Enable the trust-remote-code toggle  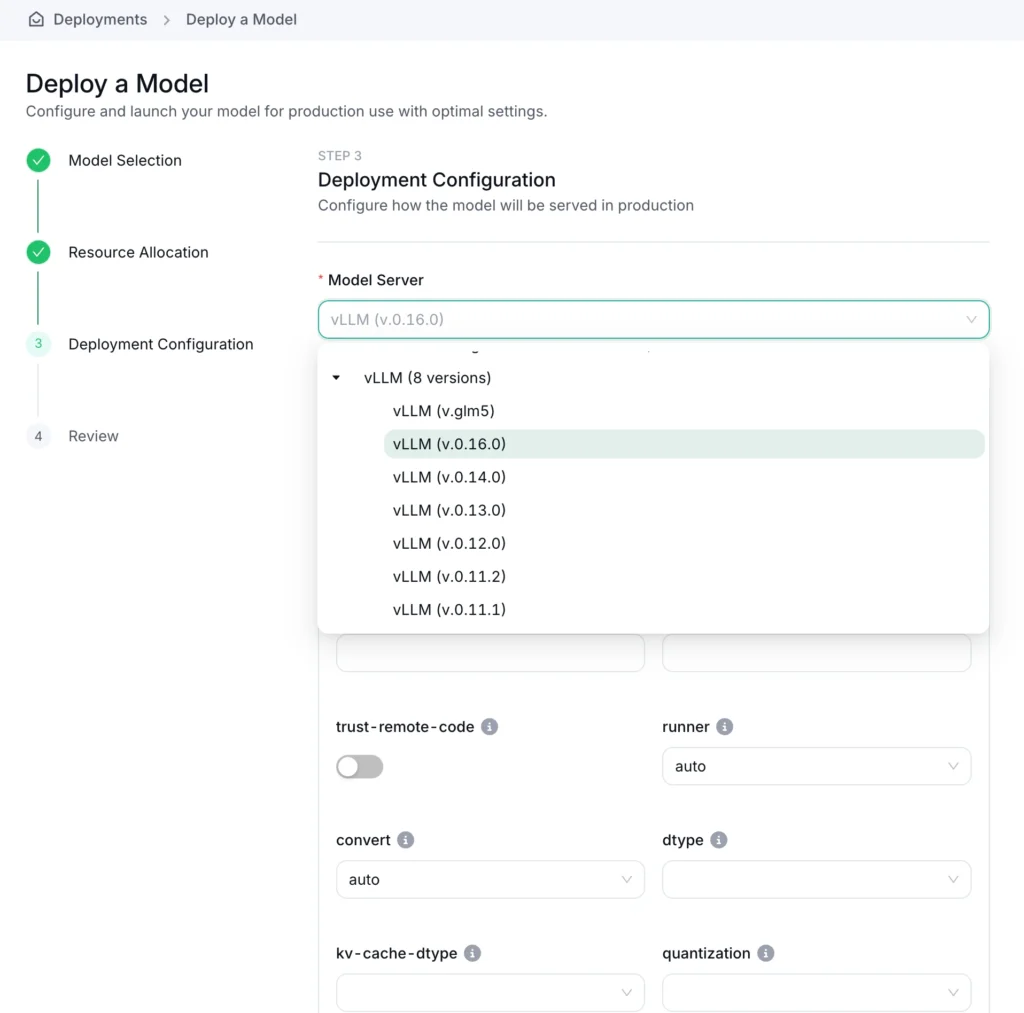[x=360, y=767]
